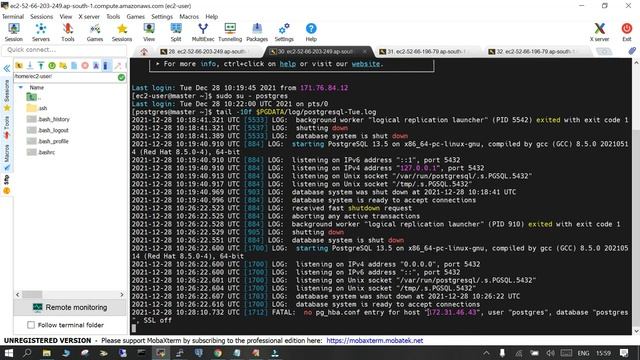640x360 pixels.
Task: Open the Macros menu
Action: point(189,17)
